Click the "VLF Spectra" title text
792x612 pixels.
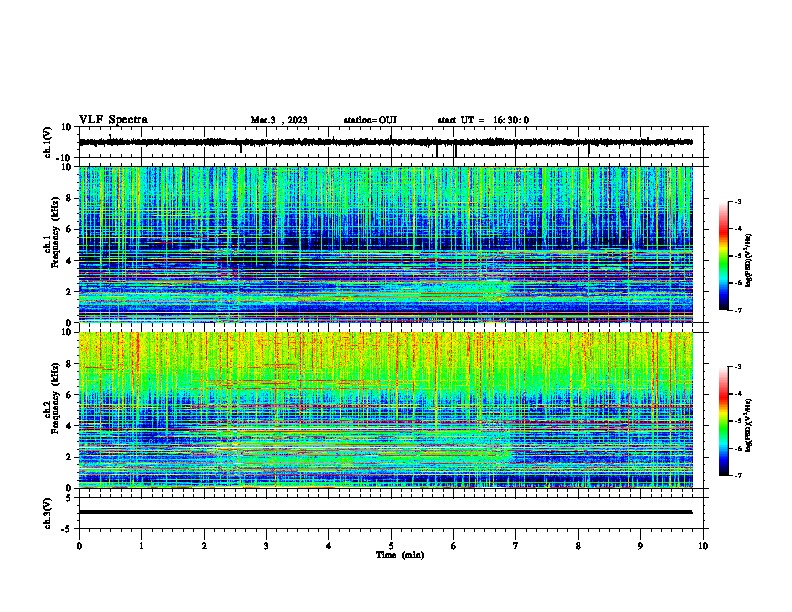[113, 120]
